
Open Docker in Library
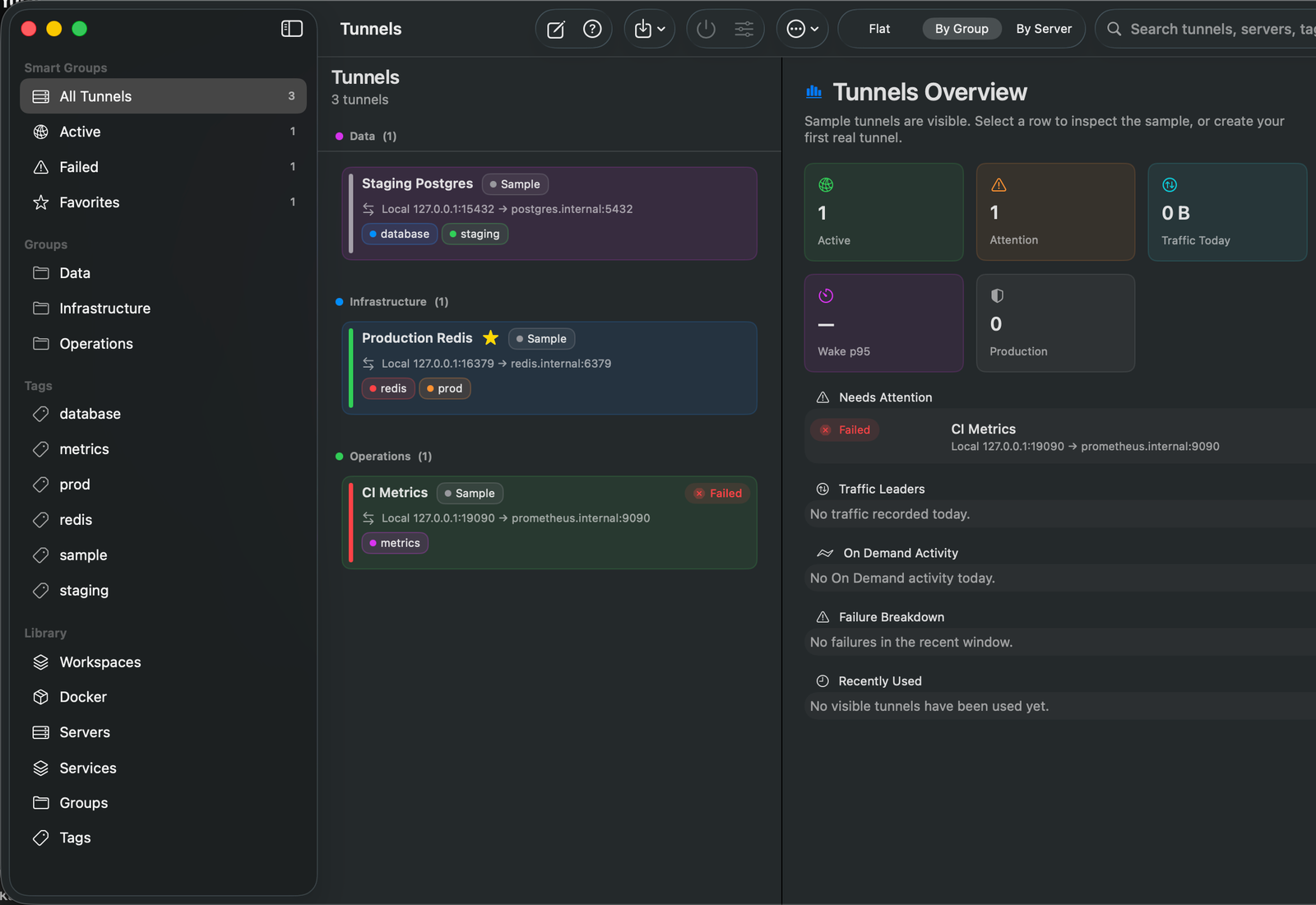coord(163,697)
